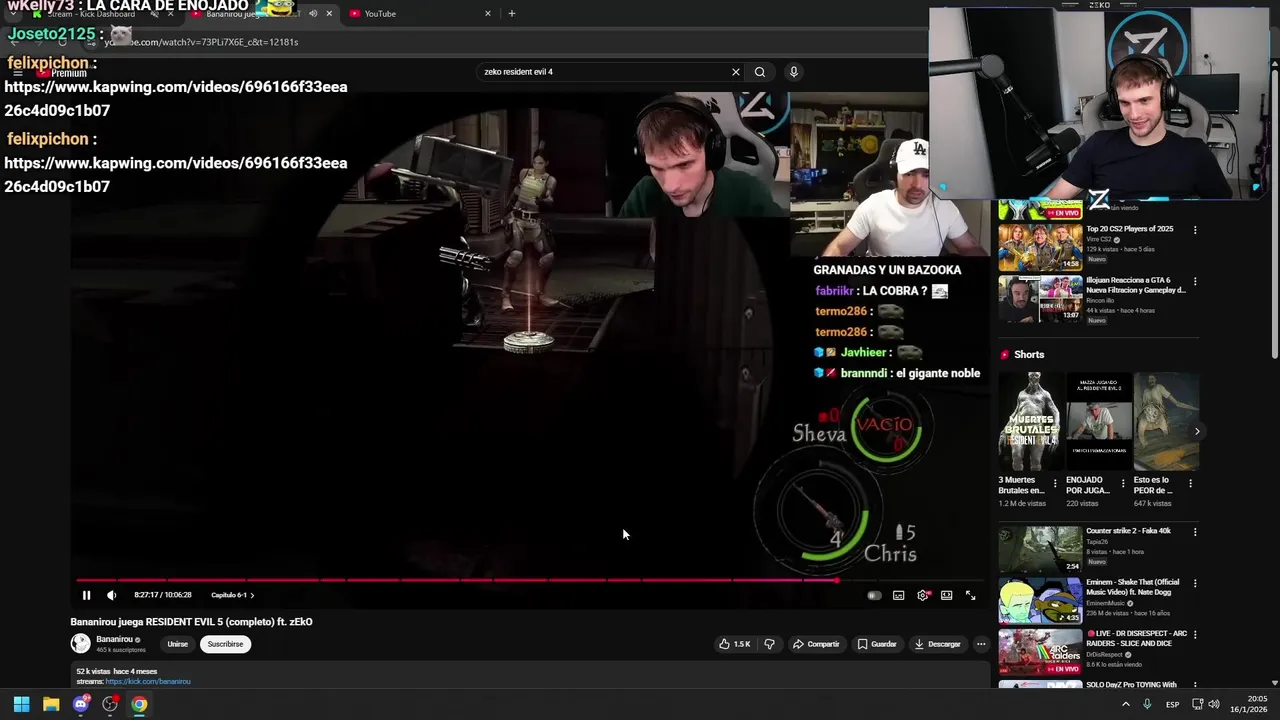Open options for Illojuan GTA 6 video
The width and height of the screenshot is (1280, 720).
click(x=1195, y=282)
